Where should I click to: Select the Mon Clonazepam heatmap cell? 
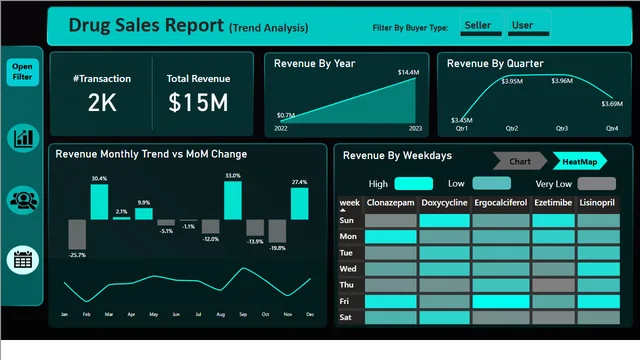point(391,237)
